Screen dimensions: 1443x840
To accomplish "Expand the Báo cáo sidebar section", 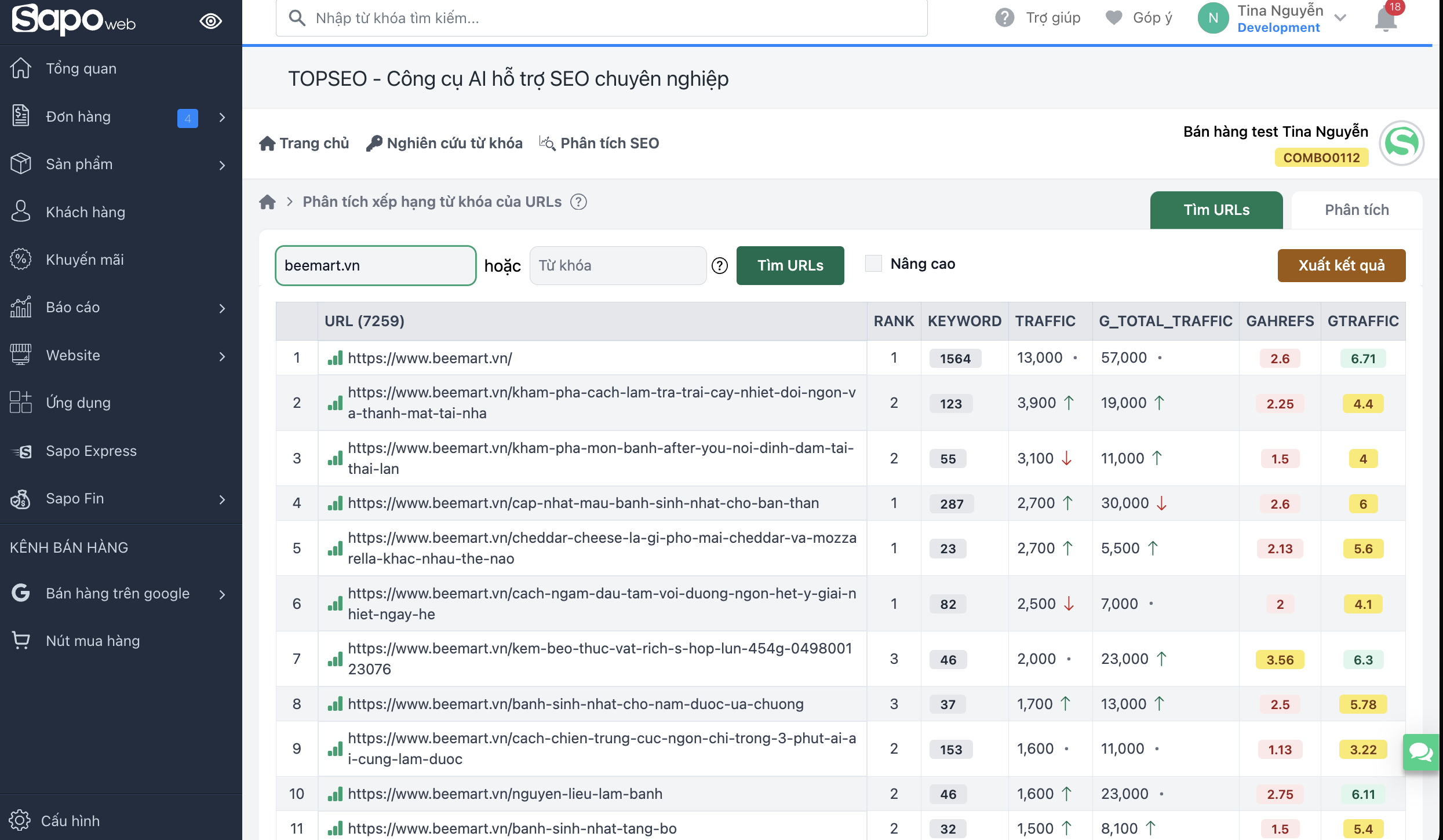I will (x=222, y=308).
